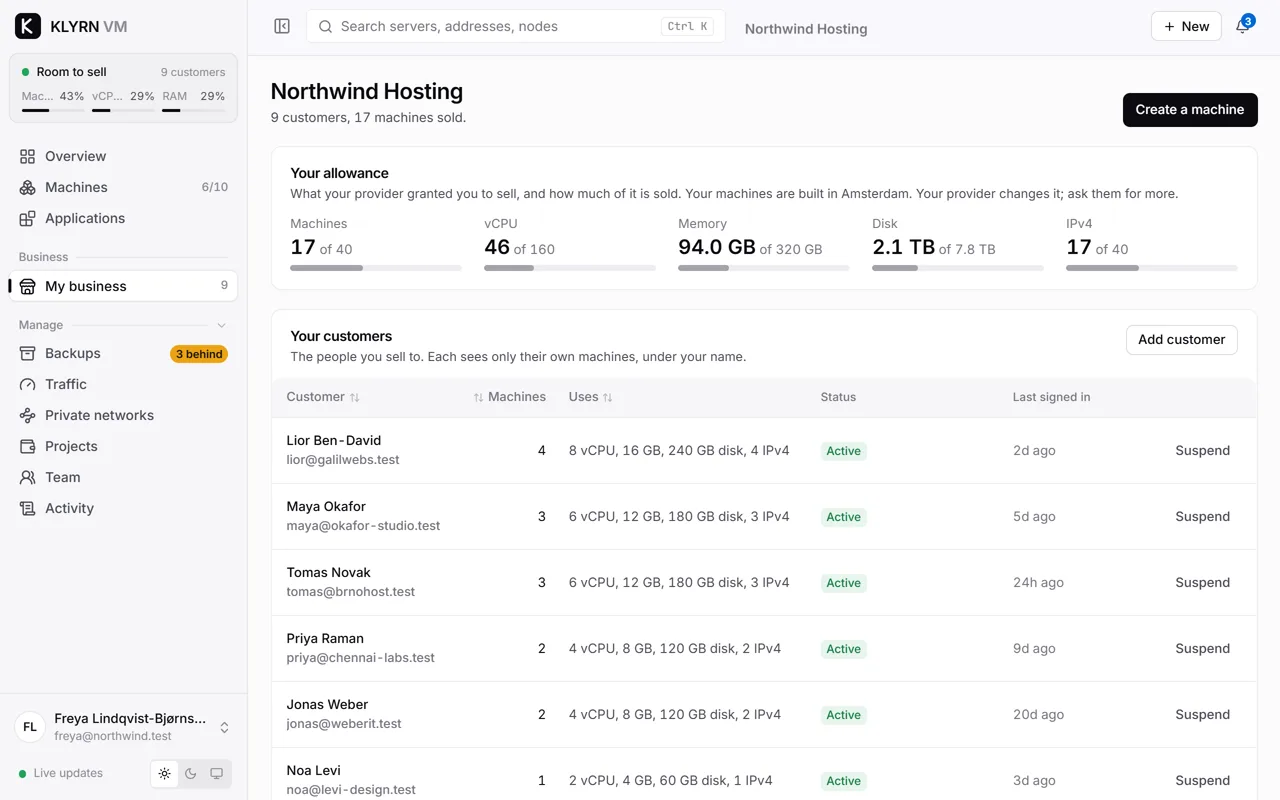
Task: Switch to the system theme
Action: pos(217,773)
